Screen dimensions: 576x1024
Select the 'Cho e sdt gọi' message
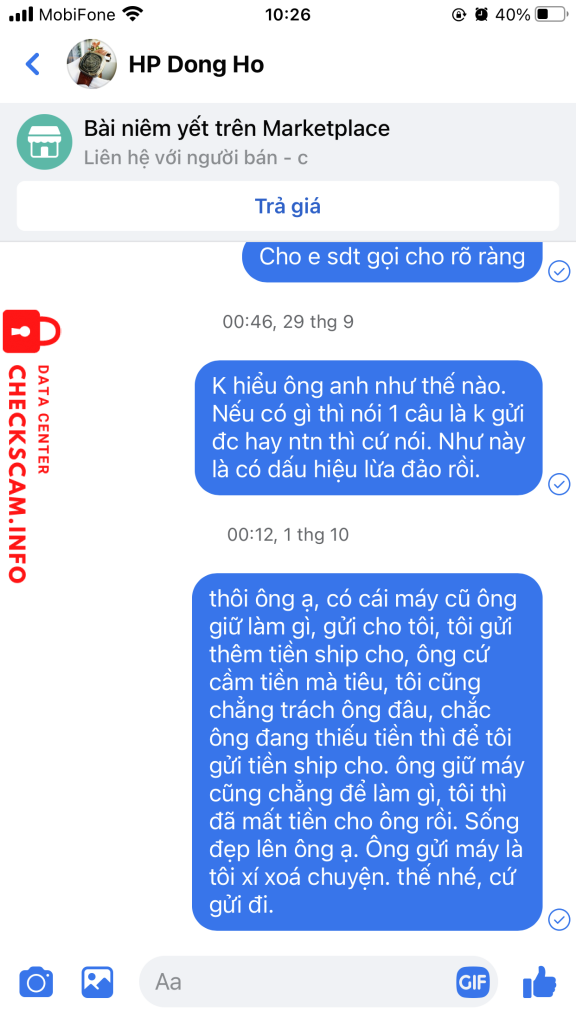point(392,257)
